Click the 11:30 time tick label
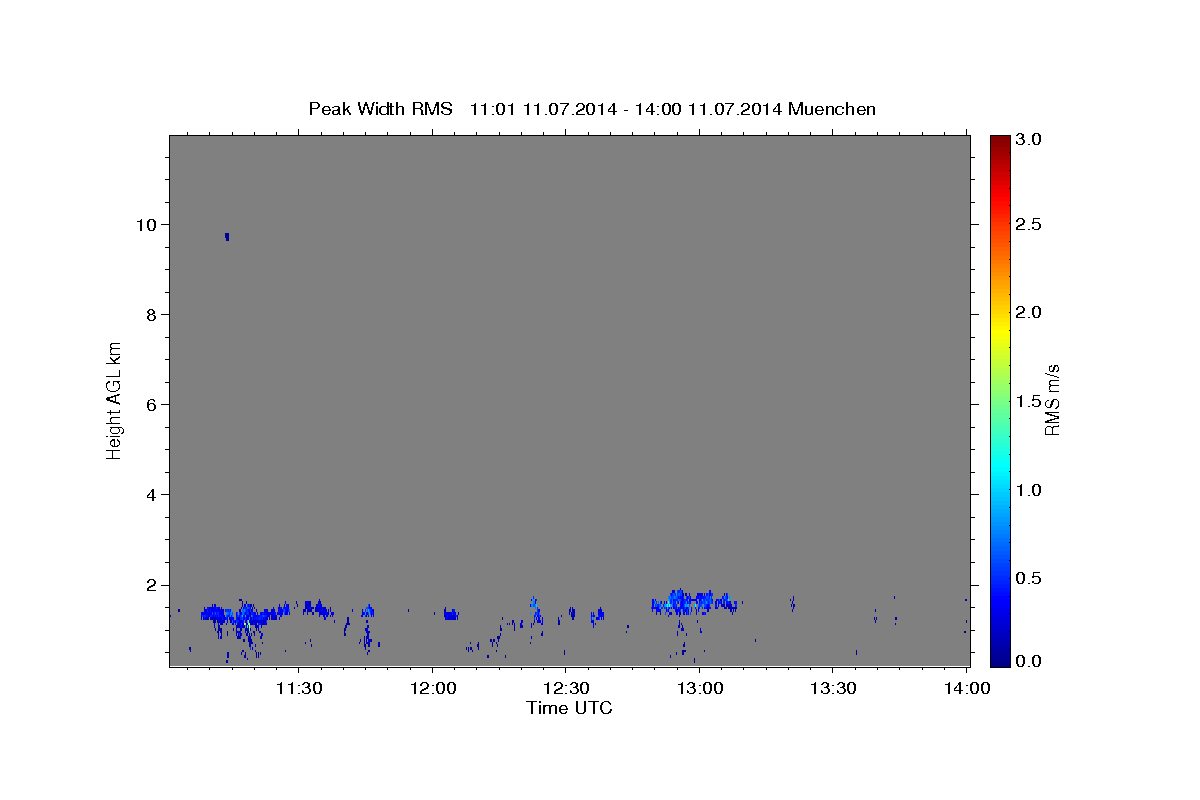Viewport: 1200px width, 800px height. click(x=299, y=688)
